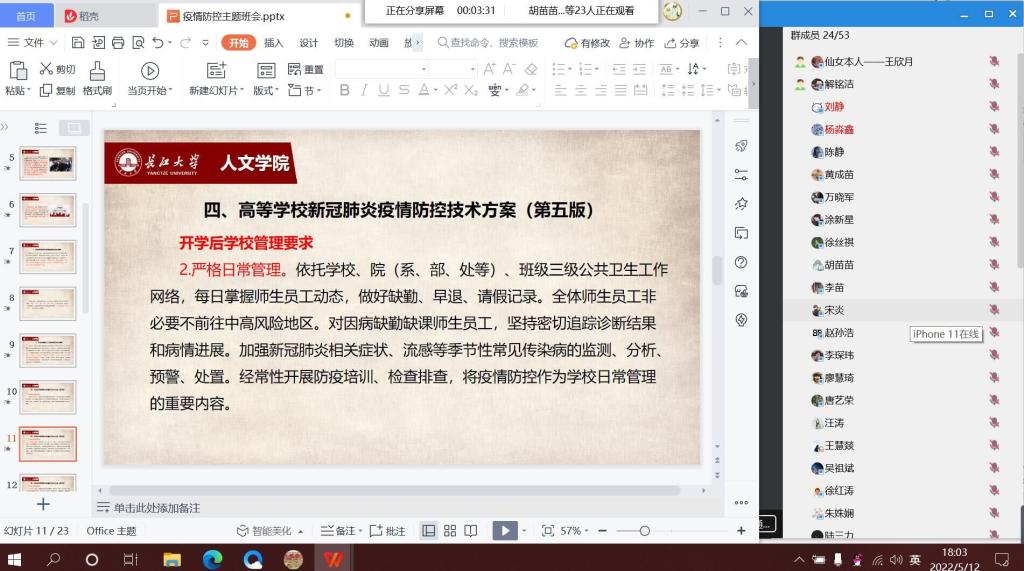Image resolution: width=1024 pixels, height=571 pixels.
Task: Switch to slide sorter grid view
Action: [x=450, y=531]
